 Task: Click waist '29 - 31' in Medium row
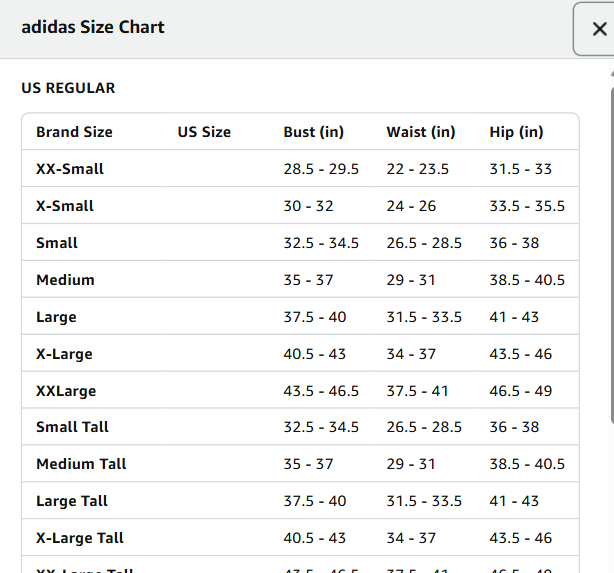[x=411, y=280]
